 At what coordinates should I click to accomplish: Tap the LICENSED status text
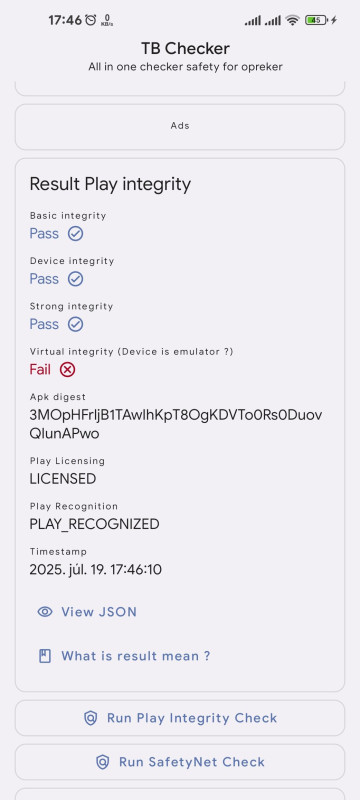[x=63, y=479]
